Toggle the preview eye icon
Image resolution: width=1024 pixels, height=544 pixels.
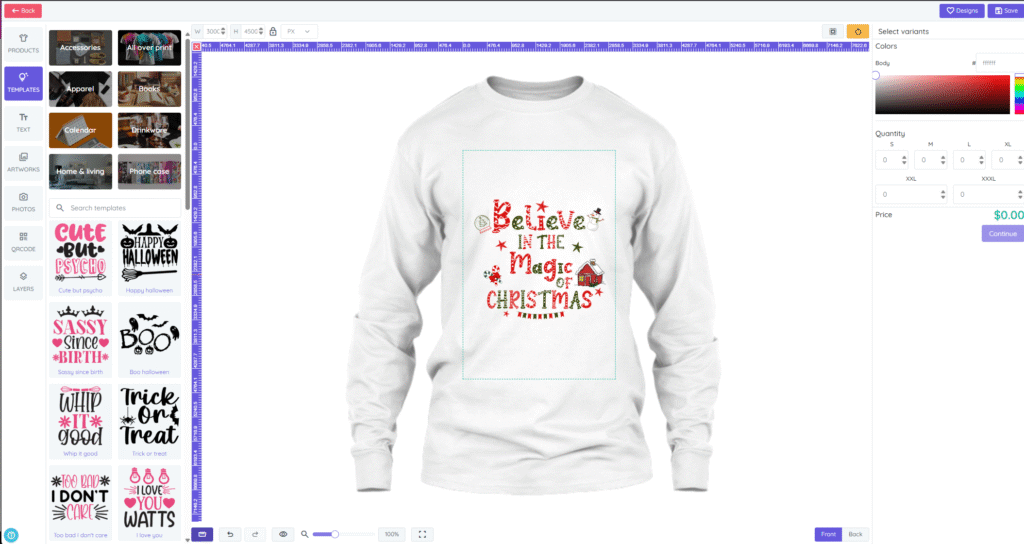pyautogui.click(x=283, y=534)
